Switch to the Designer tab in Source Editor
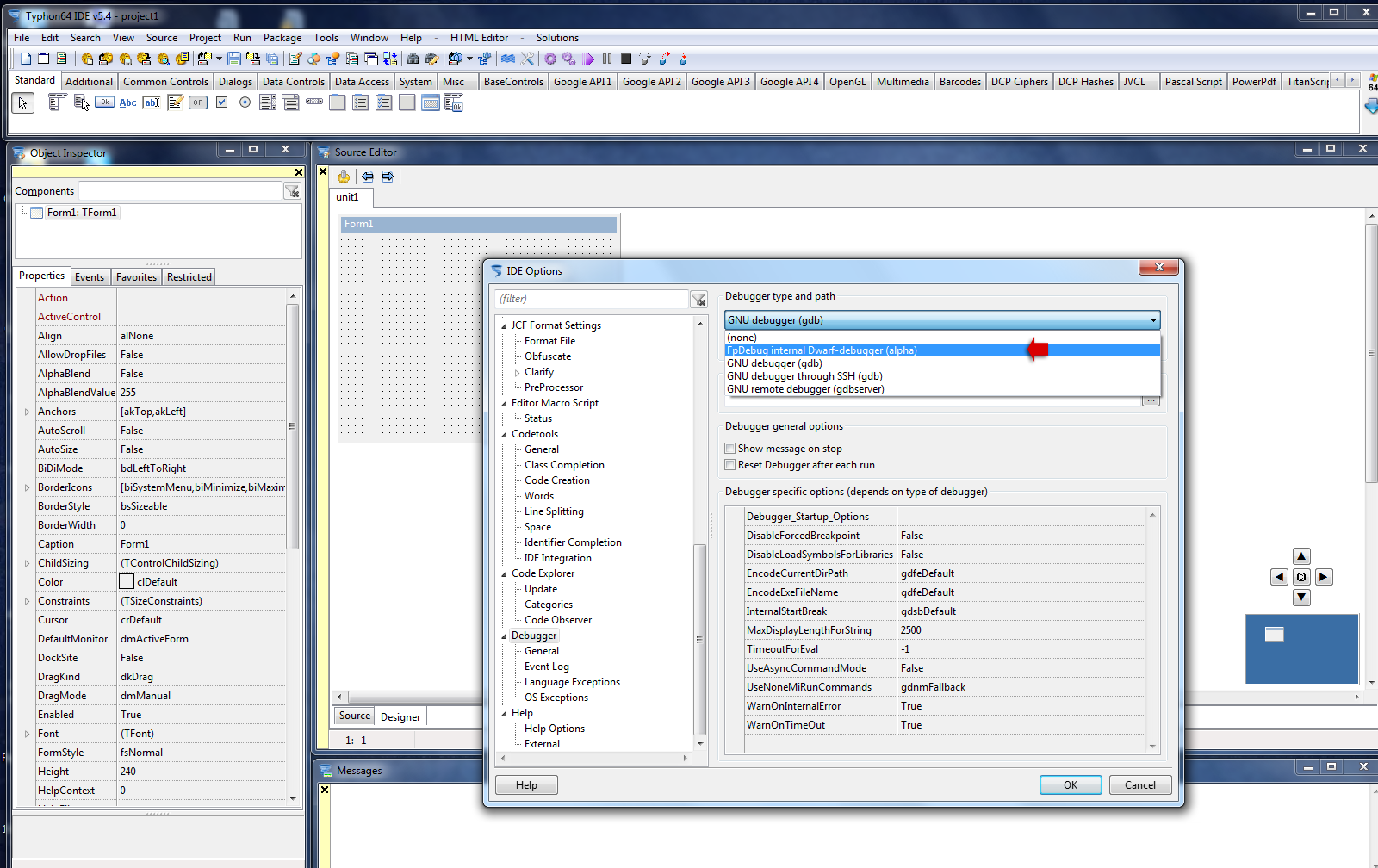Image resolution: width=1378 pixels, height=868 pixels. (400, 716)
